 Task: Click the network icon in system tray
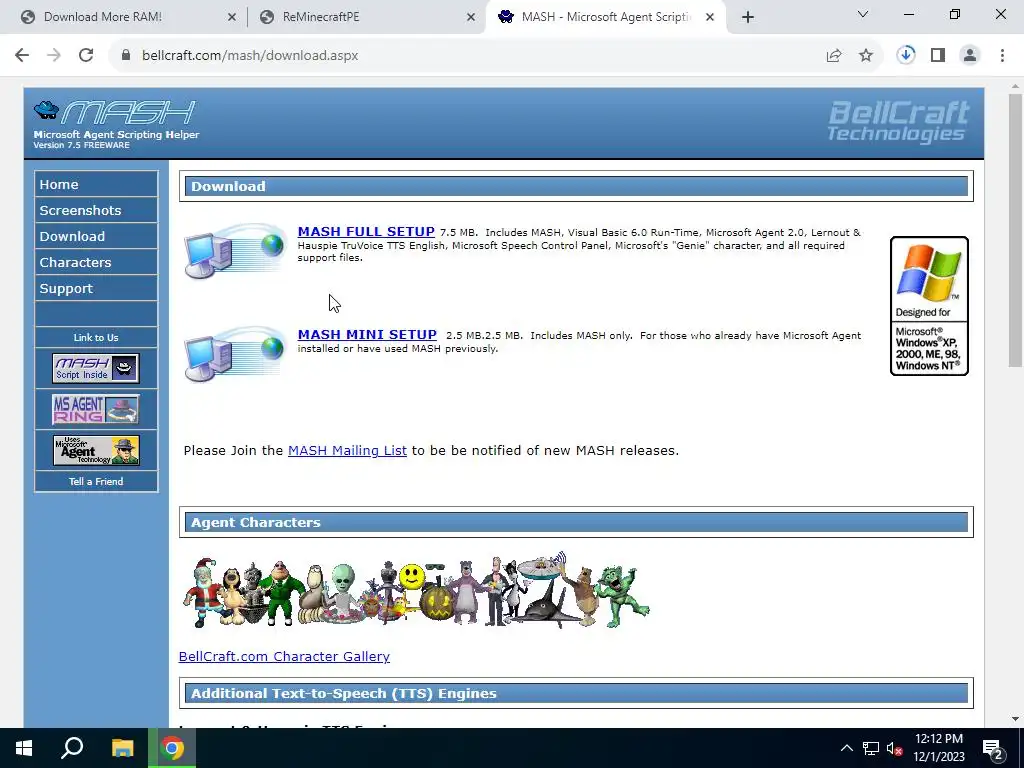(871, 748)
